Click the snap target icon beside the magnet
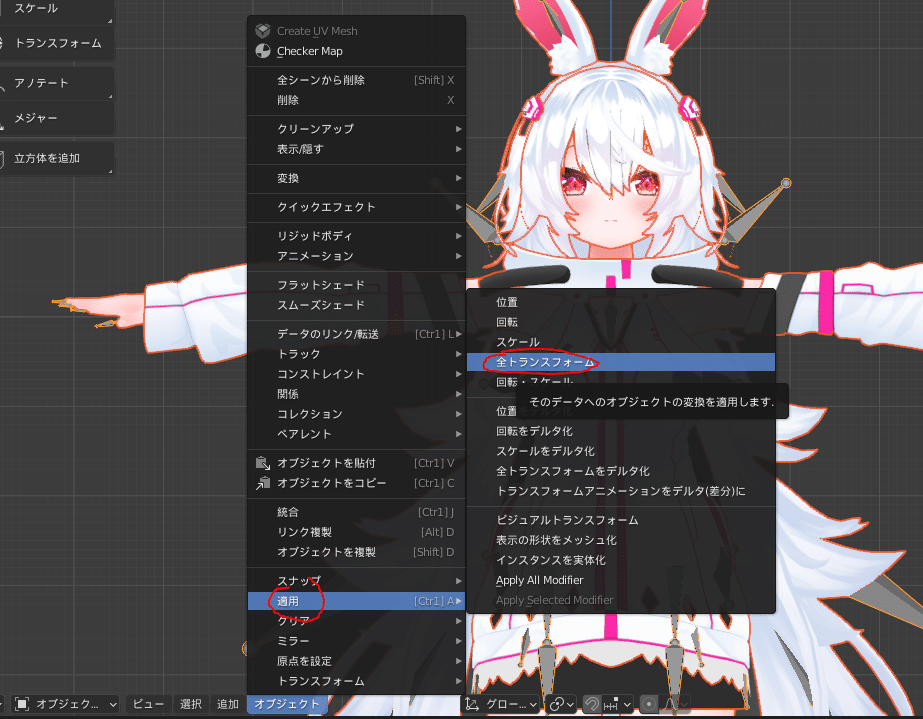Viewport: 923px width, 719px height. pyautogui.click(x=609, y=703)
